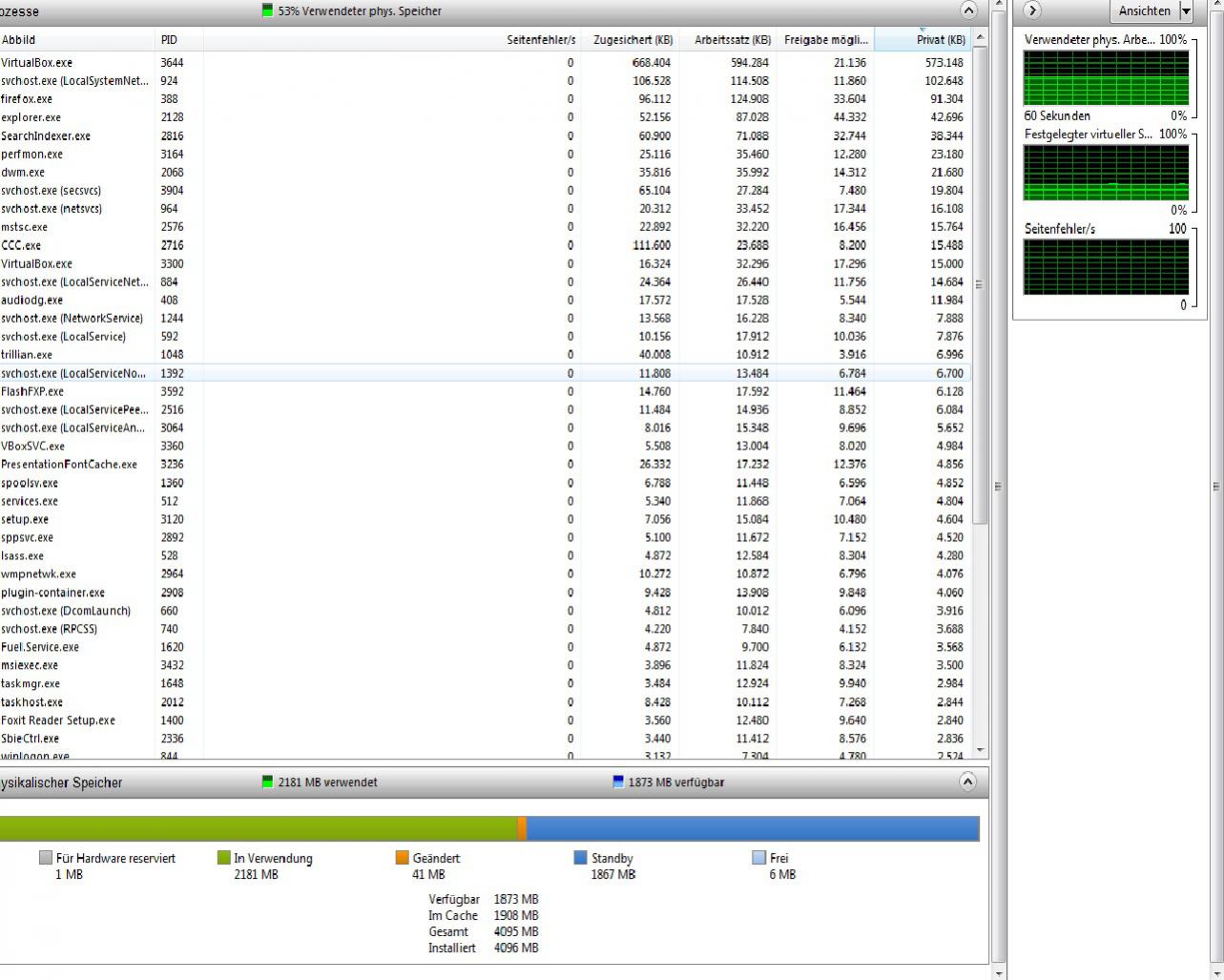This screenshot has width=1224, height=980.
Task: Collapse the physical memory section chevron
Action: [967, 782]
